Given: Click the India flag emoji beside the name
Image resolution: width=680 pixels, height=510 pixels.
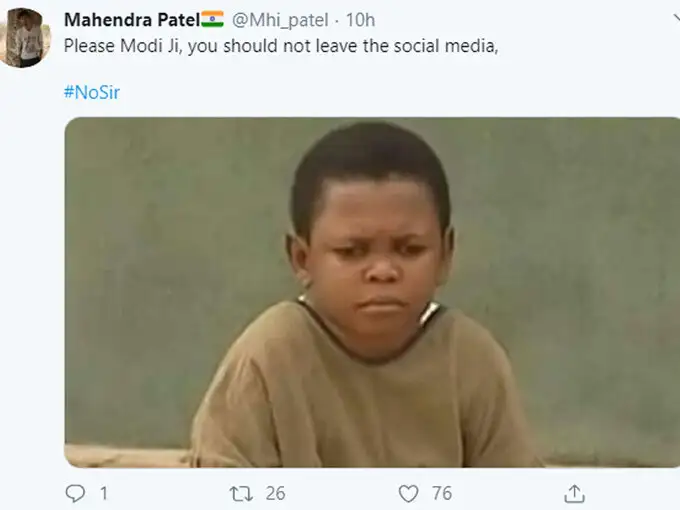Looking at the screenshot, I should [212, 20].
